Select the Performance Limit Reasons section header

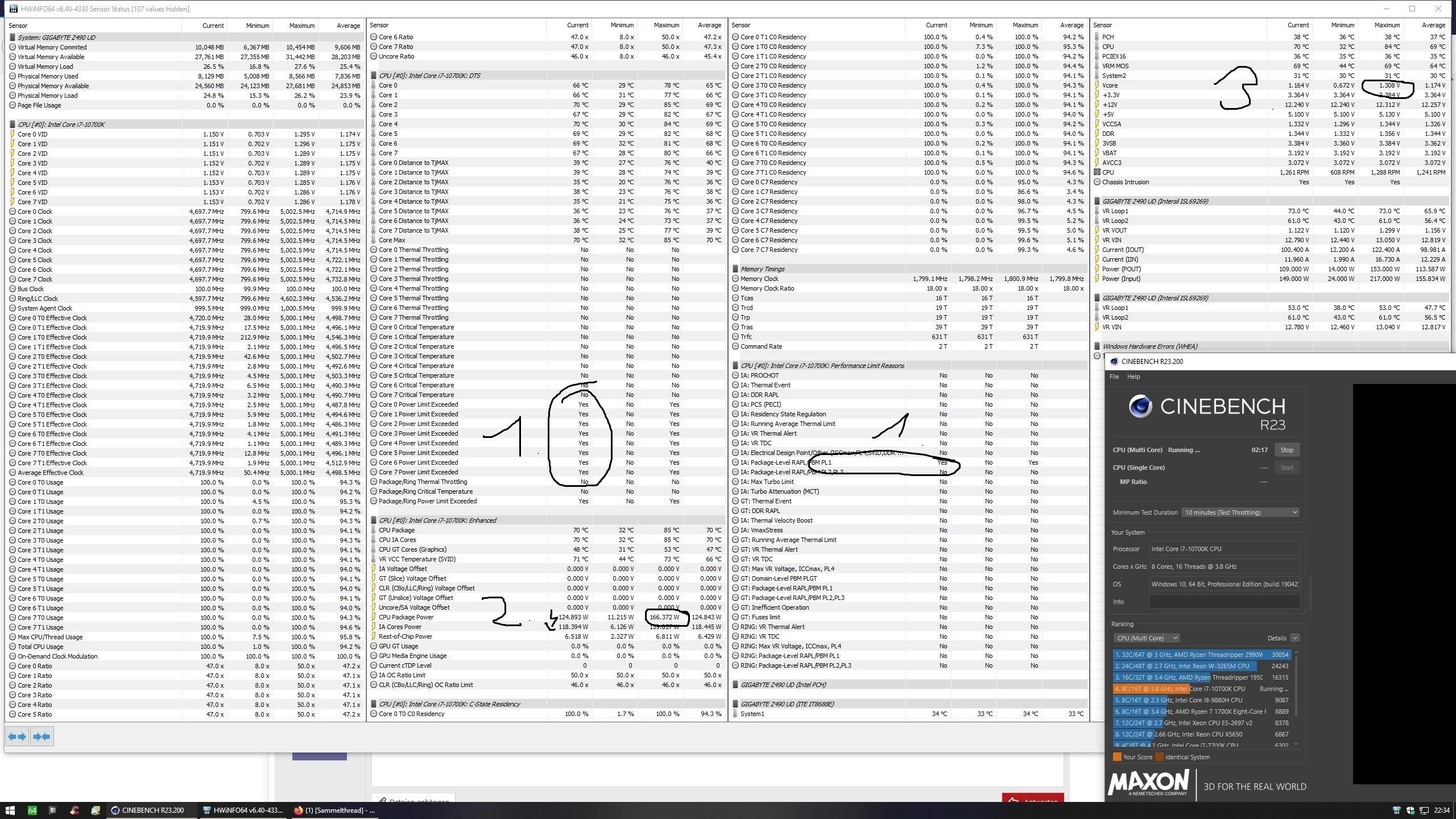click(x=908, y=366)
